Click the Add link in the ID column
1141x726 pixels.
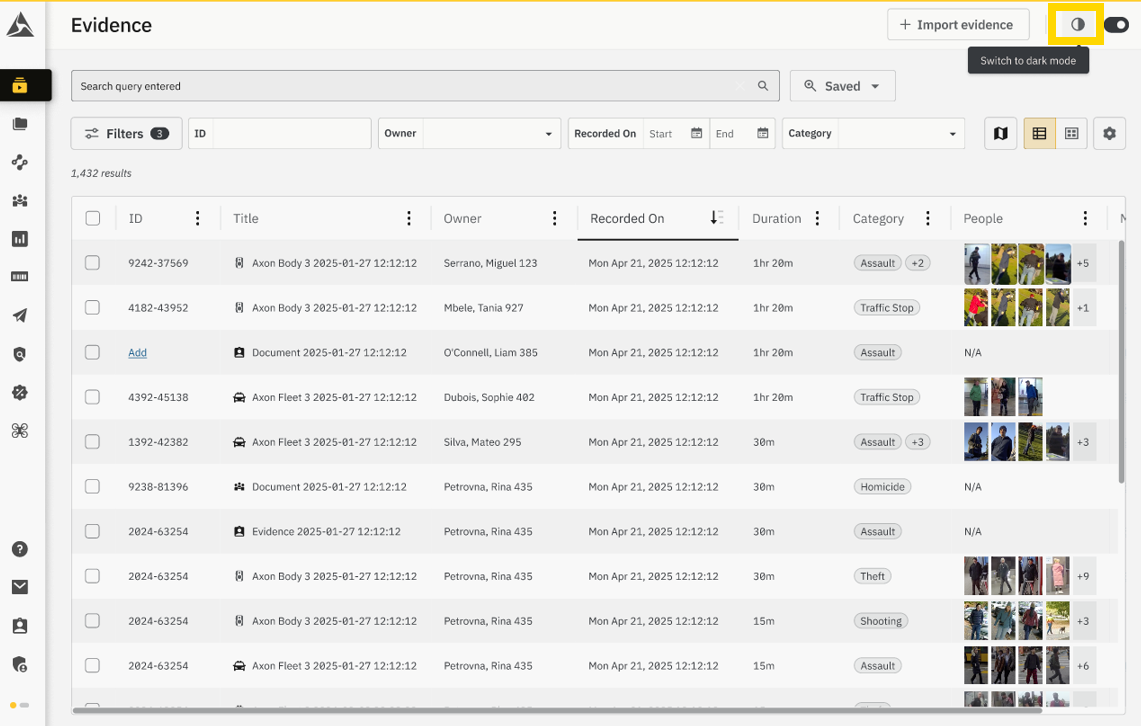pyautogui.click(x=137, y=353)
